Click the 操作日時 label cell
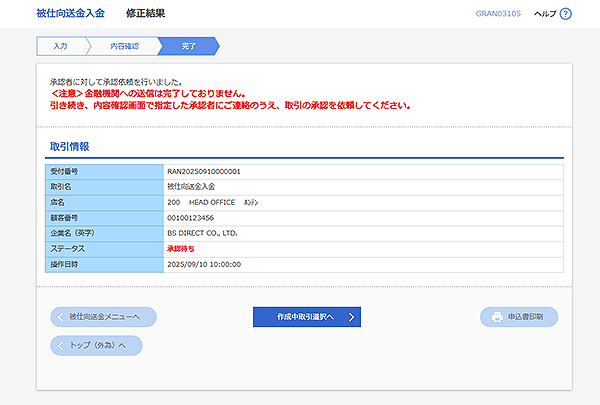 click(x=104, y=265)
